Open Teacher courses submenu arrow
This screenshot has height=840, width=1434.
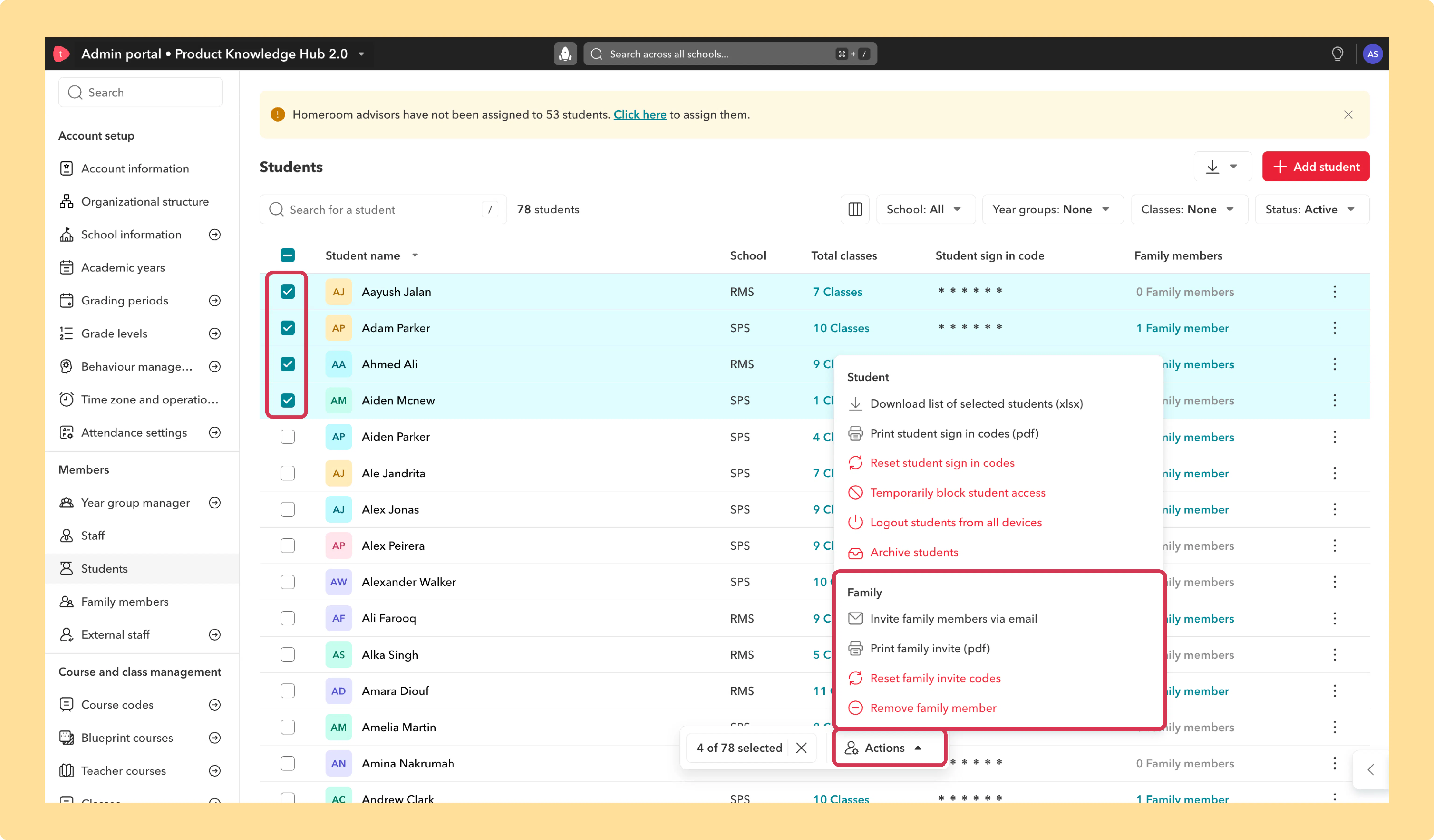[x=214, y=771]
